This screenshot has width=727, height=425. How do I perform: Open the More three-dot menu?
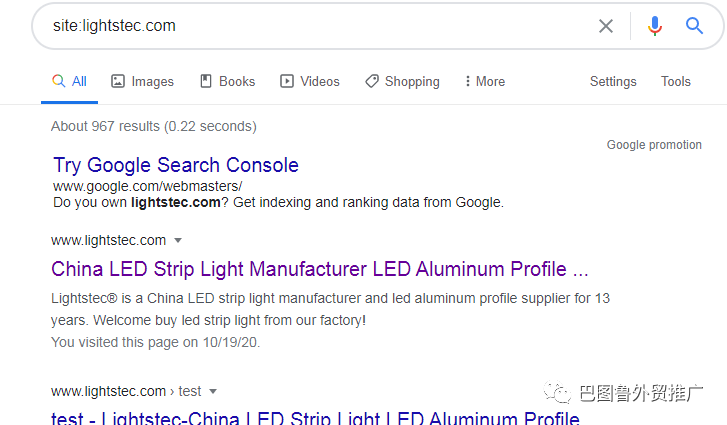[485, 81]
